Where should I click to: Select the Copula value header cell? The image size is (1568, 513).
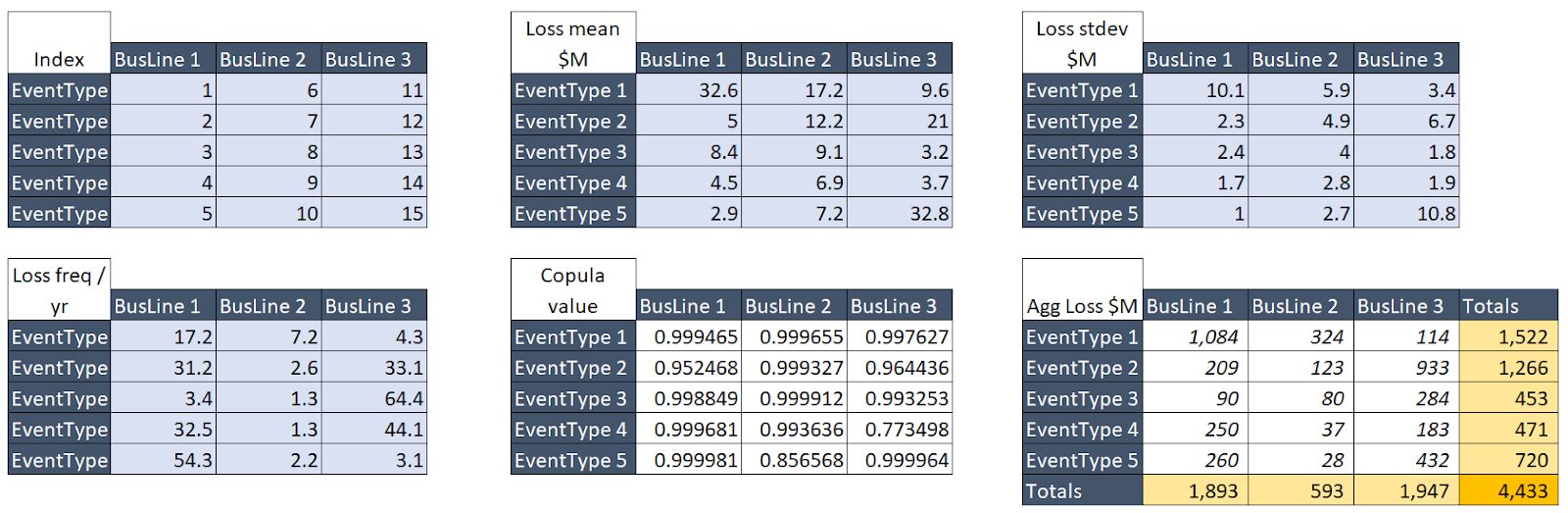573,290
